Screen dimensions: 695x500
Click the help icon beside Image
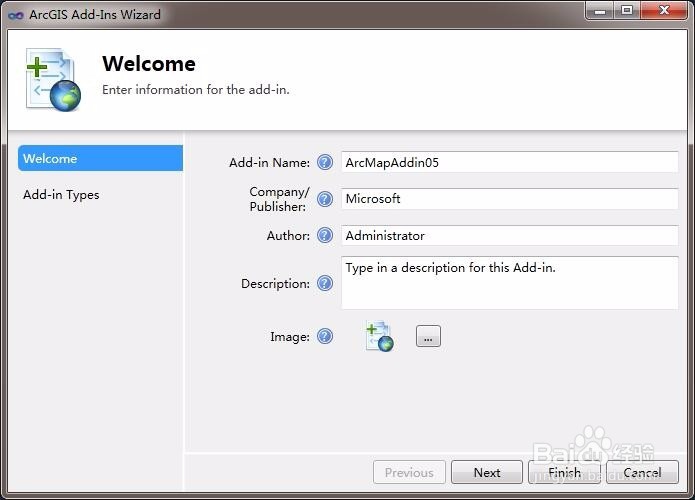pyautogui.click(x=325, y=336)
